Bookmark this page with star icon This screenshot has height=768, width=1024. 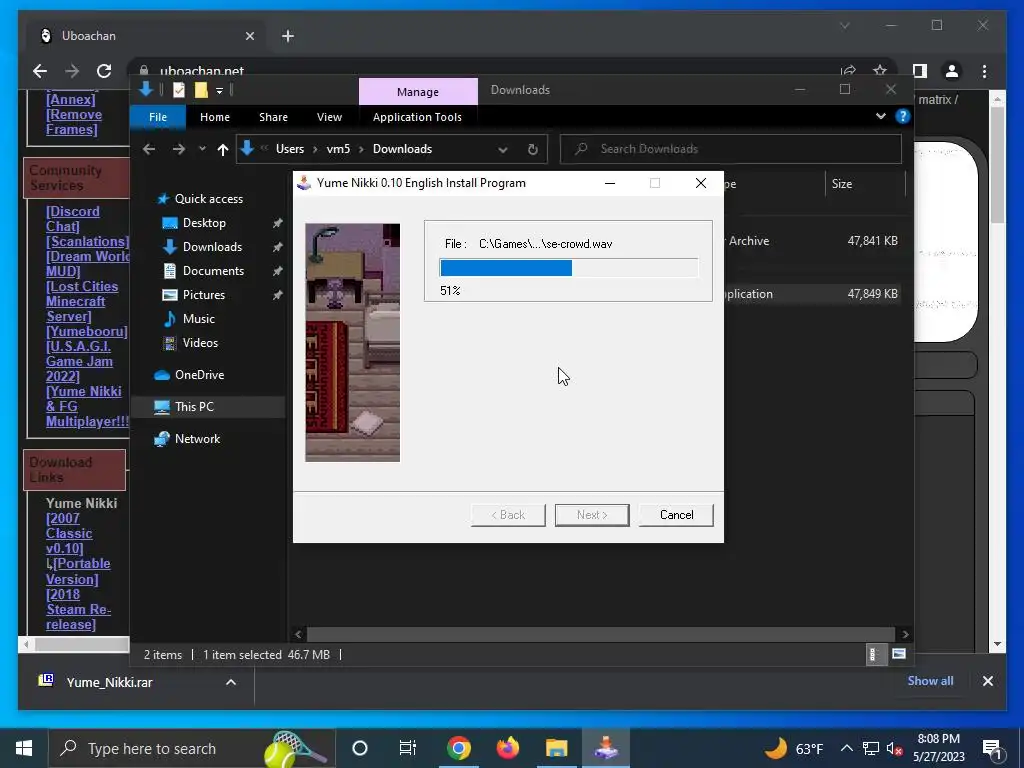point(880,71)
